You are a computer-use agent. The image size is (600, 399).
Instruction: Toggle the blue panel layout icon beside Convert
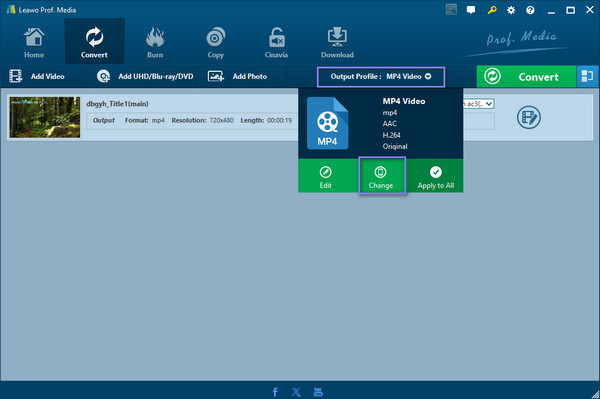tap(587, 77)
